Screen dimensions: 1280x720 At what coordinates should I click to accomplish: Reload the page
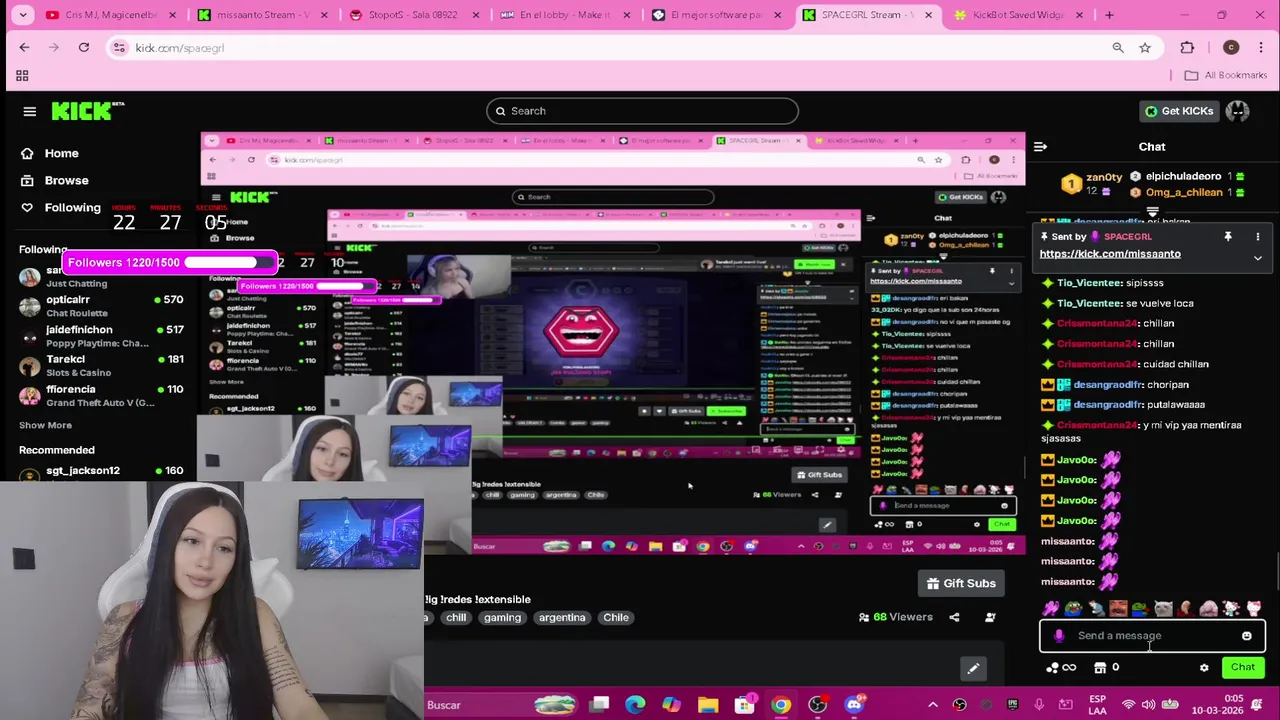(x=84, y=48)
